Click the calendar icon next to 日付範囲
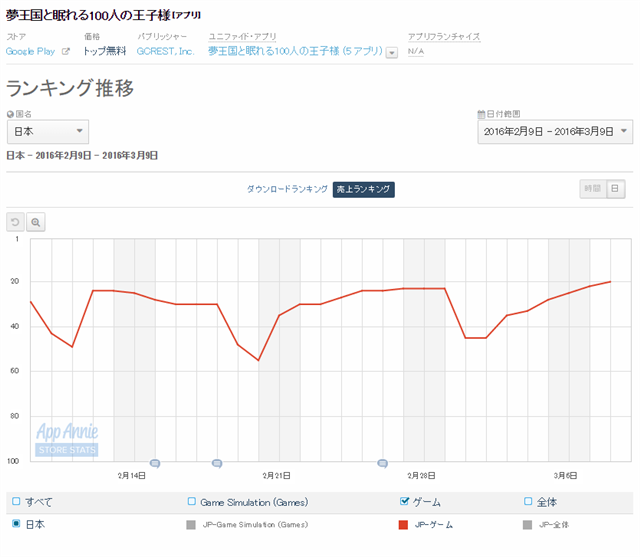Screen dimensions: 640x557 pyautogui.click(x=481, y=114)
